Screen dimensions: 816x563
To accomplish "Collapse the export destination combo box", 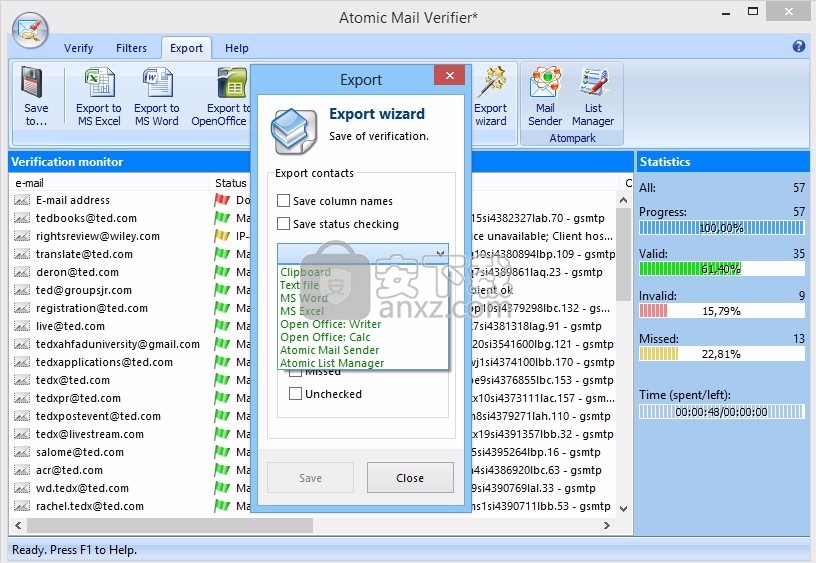I will (x=440, y=253).
